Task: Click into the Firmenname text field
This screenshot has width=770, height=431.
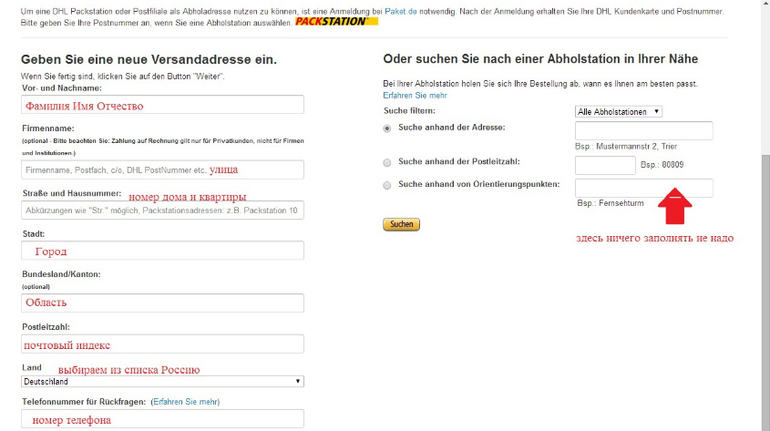Action: [162, 170]
